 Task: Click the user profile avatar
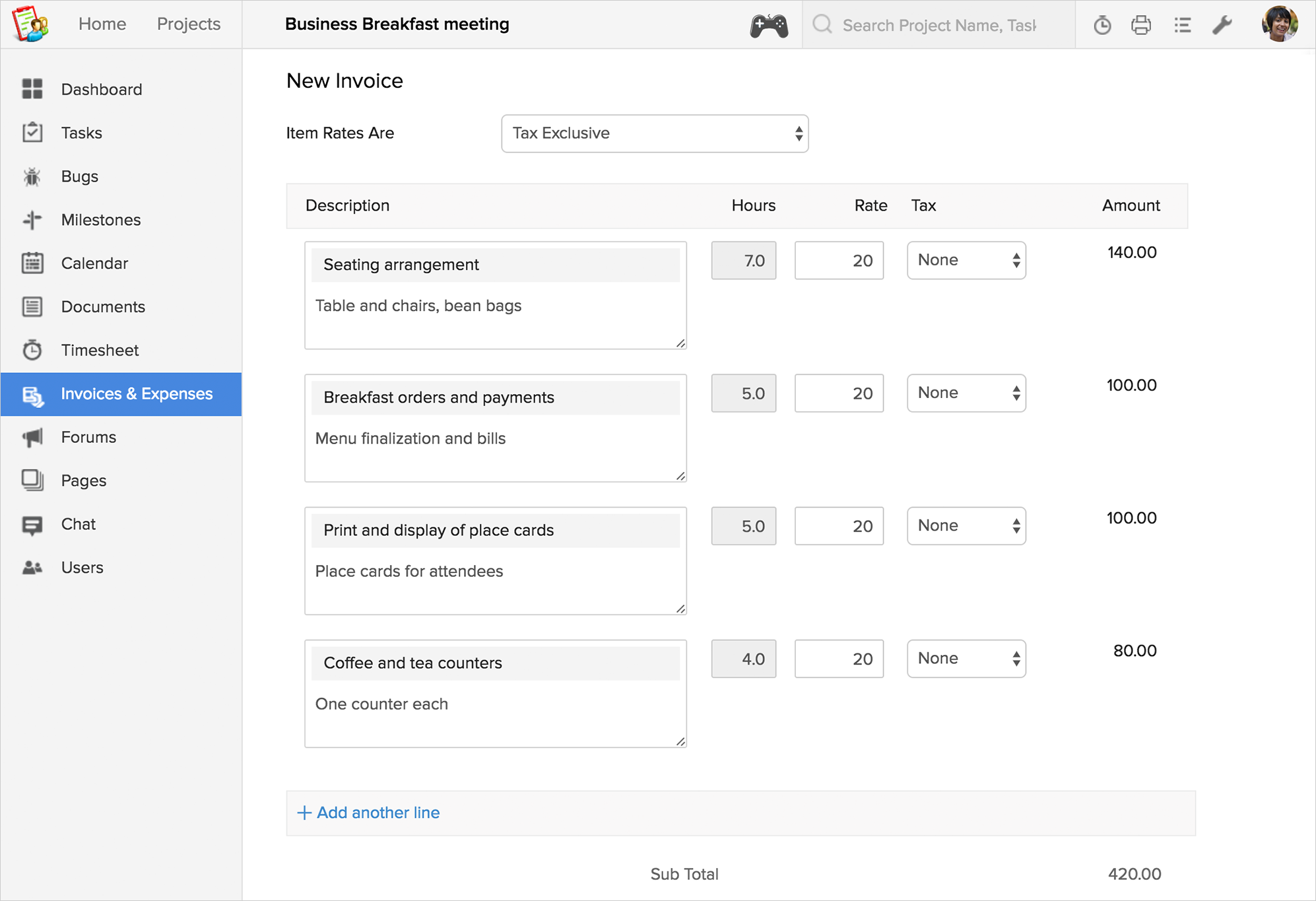[1279, 24]
